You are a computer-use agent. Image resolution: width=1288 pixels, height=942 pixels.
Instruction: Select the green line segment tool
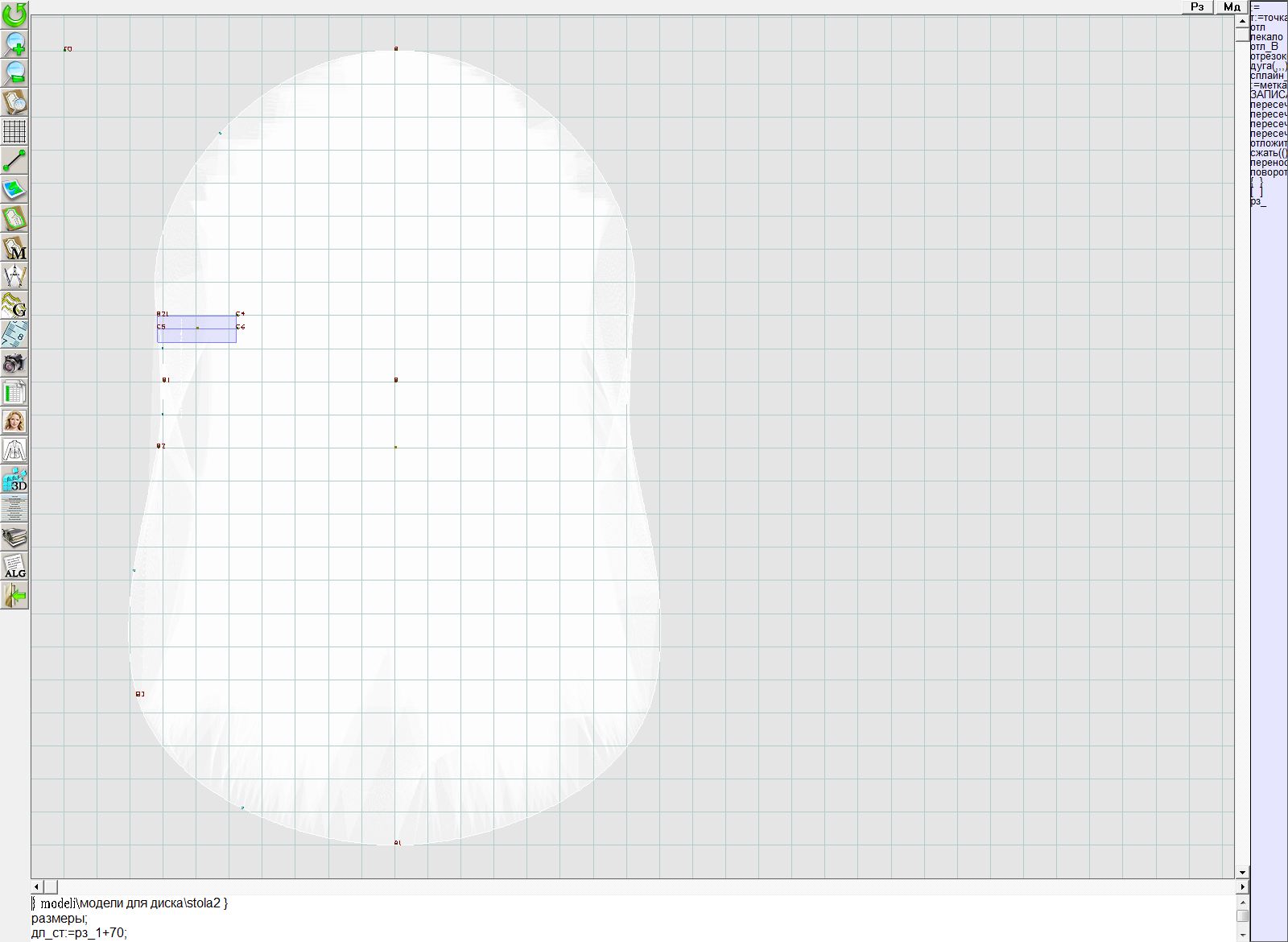point(14,161)
